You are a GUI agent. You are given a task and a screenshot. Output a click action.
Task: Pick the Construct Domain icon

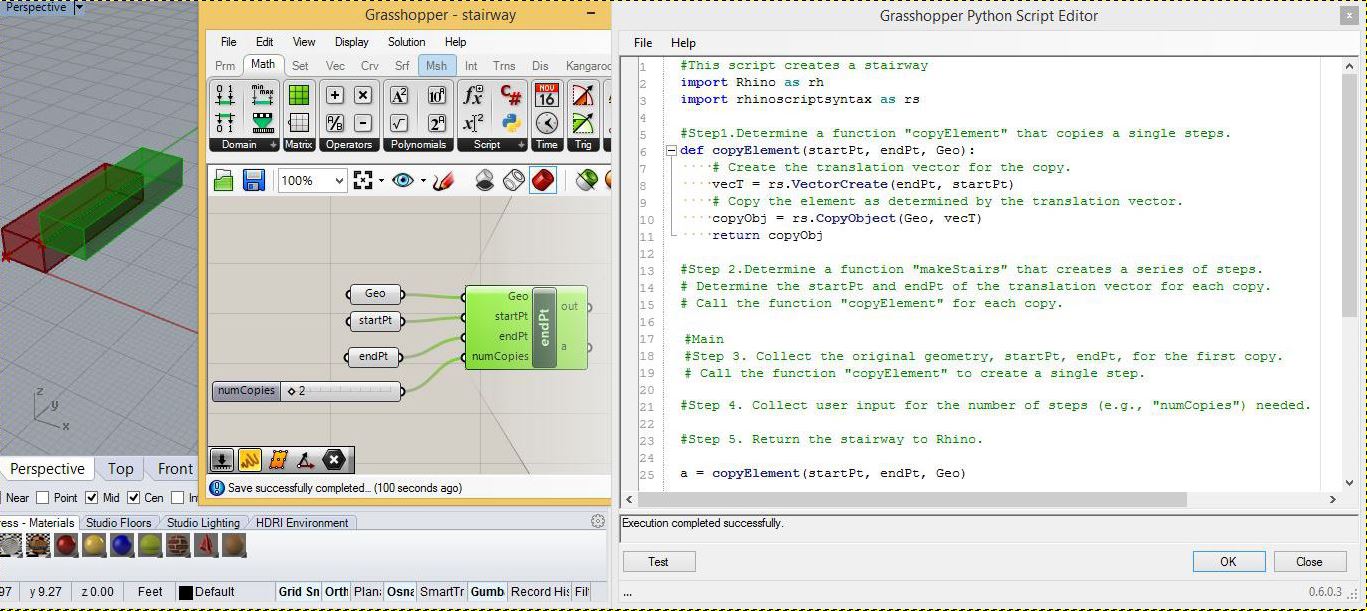[225, 96]
